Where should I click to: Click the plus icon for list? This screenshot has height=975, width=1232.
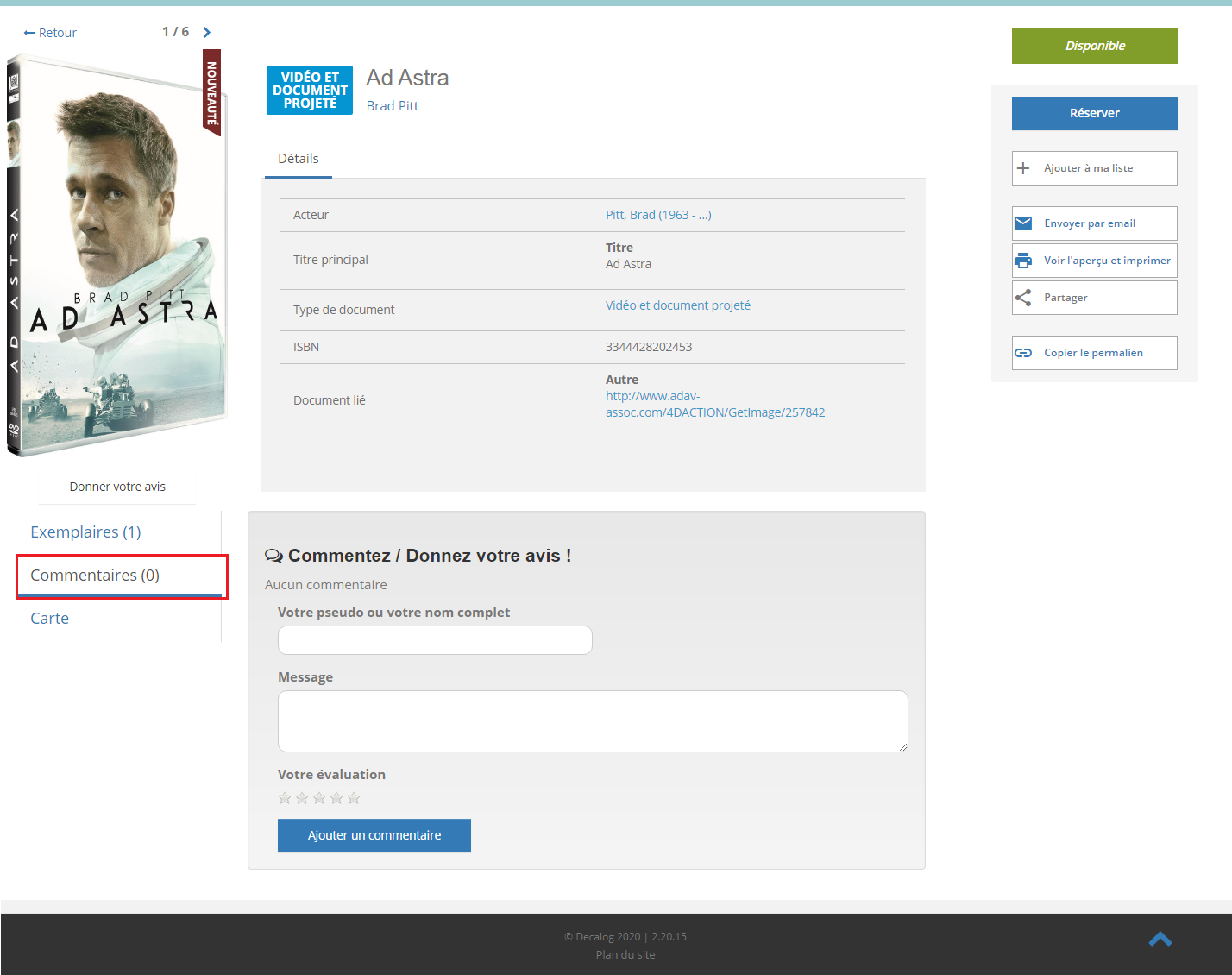(x=1023, y=168)
